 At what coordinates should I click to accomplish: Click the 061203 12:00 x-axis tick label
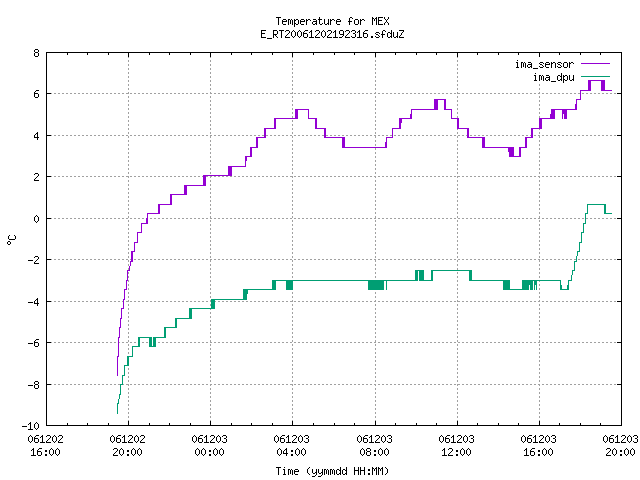pyautogui.click(x=456, y=446)
